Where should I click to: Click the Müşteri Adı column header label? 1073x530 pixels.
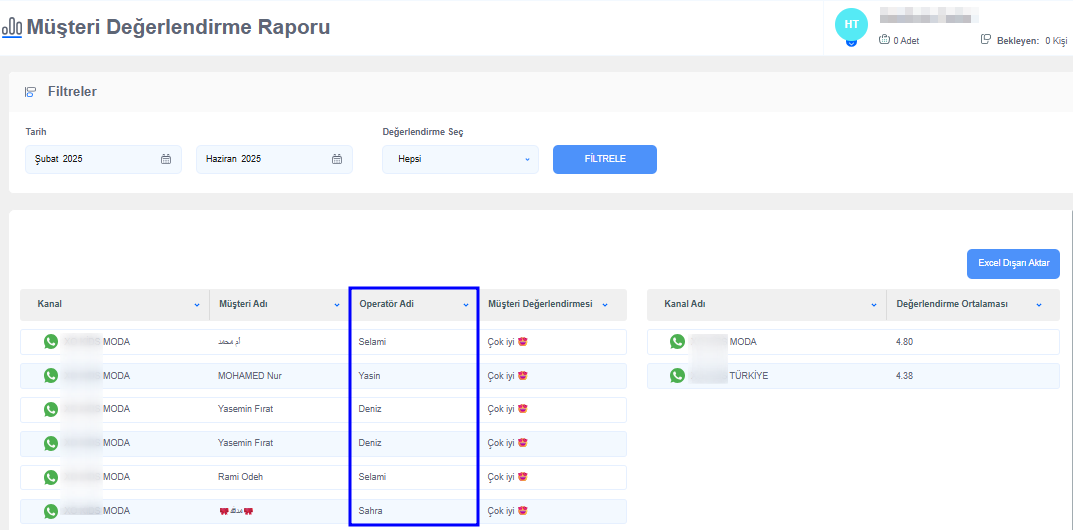(x=243, y=305)
